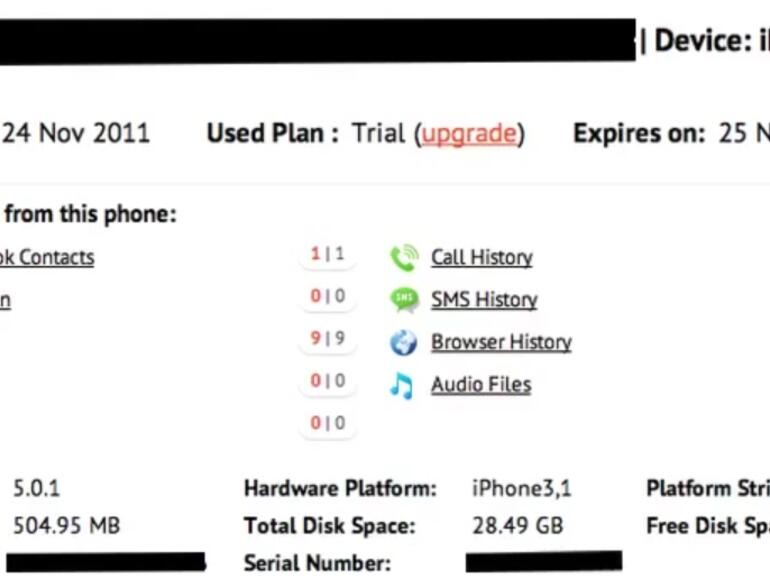Open the SMS History link
770x578 pixels.
(x=484, y=300)
